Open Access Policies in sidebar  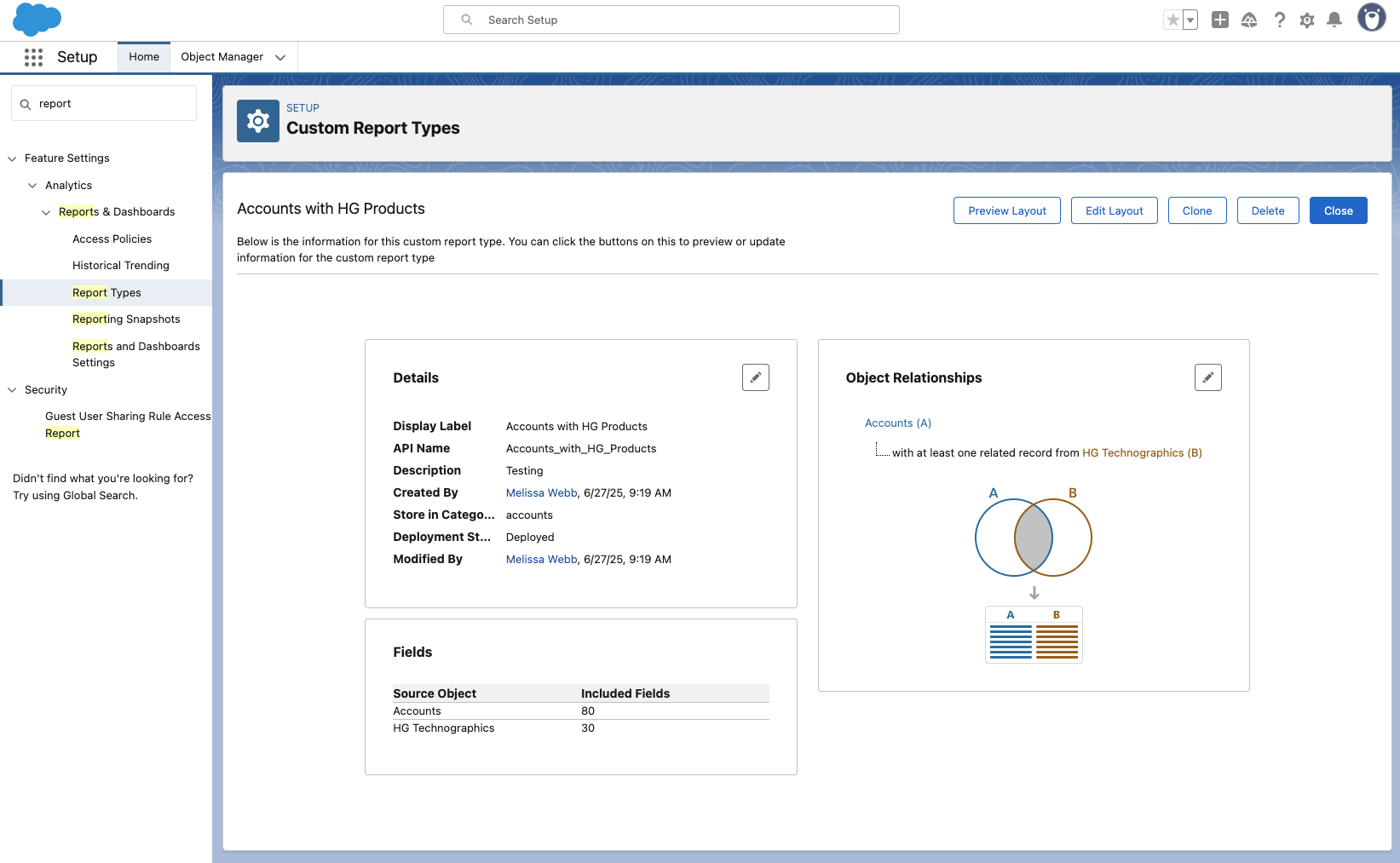click(x=112, y=239)
